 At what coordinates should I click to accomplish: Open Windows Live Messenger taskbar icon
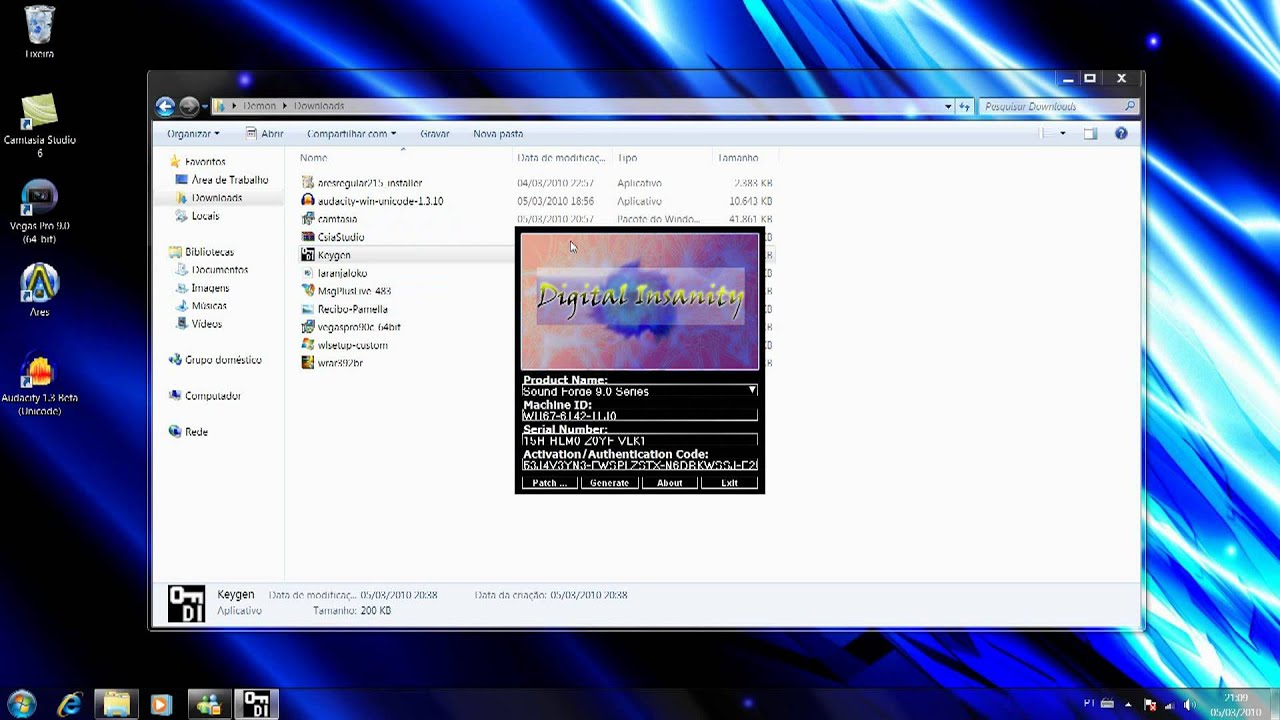pyautogui.click(x=209, y=704)
